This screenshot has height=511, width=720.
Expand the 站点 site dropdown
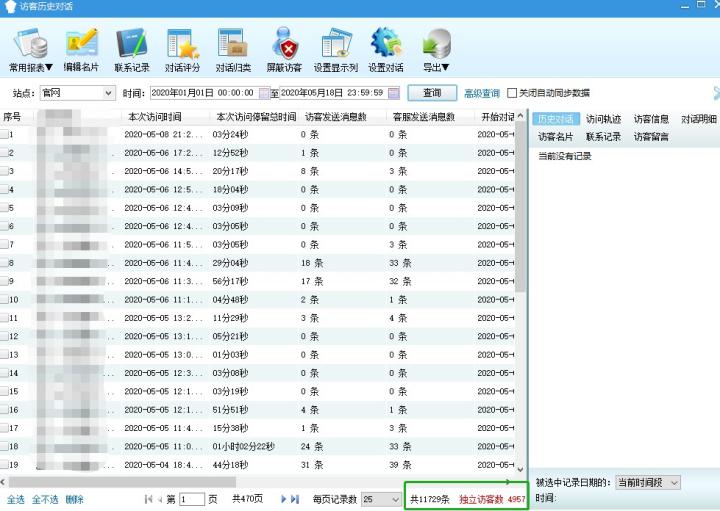109,93
